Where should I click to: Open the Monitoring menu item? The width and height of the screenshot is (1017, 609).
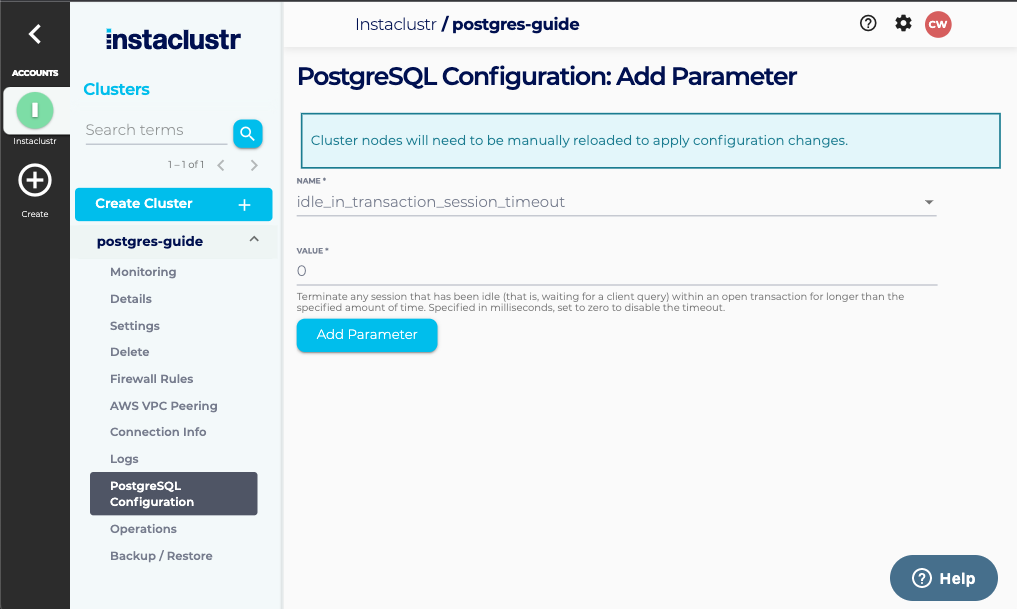click(x=143, y=272)
